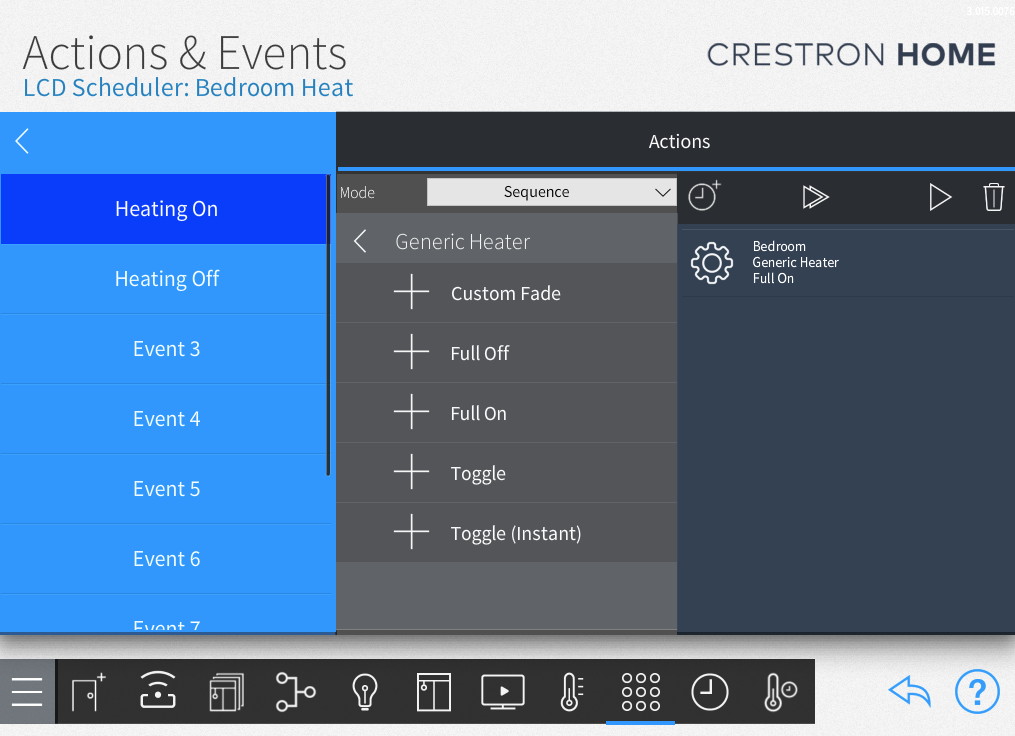The image size is (1015, 736).
Task: Open the media display play icon
Action: point(503,691)
